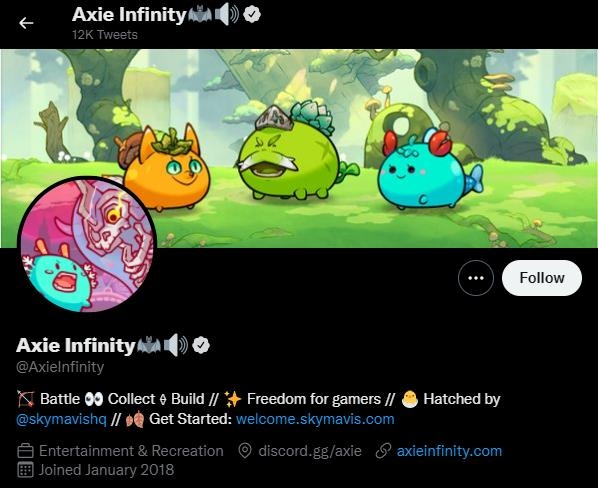The width and height of the screenshot is (598, 488).
Task: Click the Joined January 2018 text
Action: [106, 470]
